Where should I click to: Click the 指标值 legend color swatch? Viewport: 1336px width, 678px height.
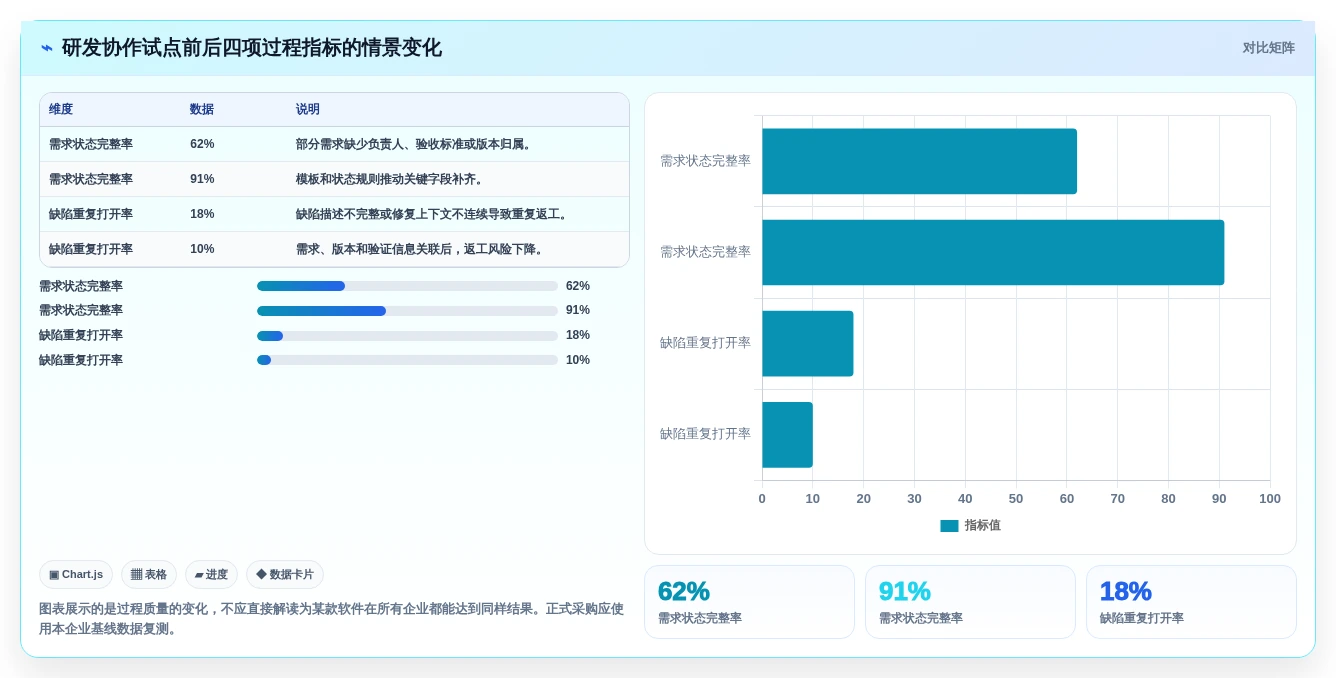click(949, 526)
